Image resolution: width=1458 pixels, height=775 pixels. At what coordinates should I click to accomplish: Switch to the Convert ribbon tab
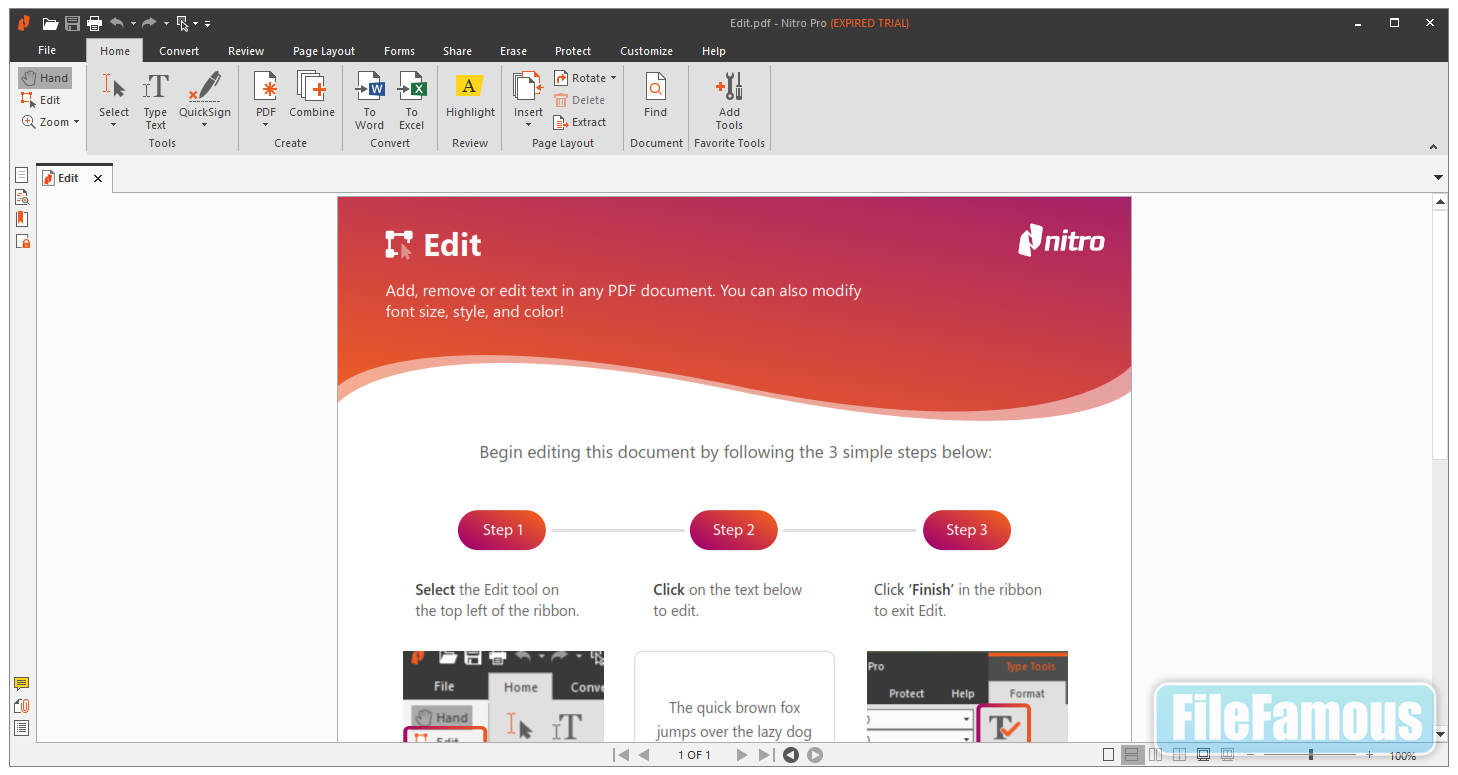(179, 51)
